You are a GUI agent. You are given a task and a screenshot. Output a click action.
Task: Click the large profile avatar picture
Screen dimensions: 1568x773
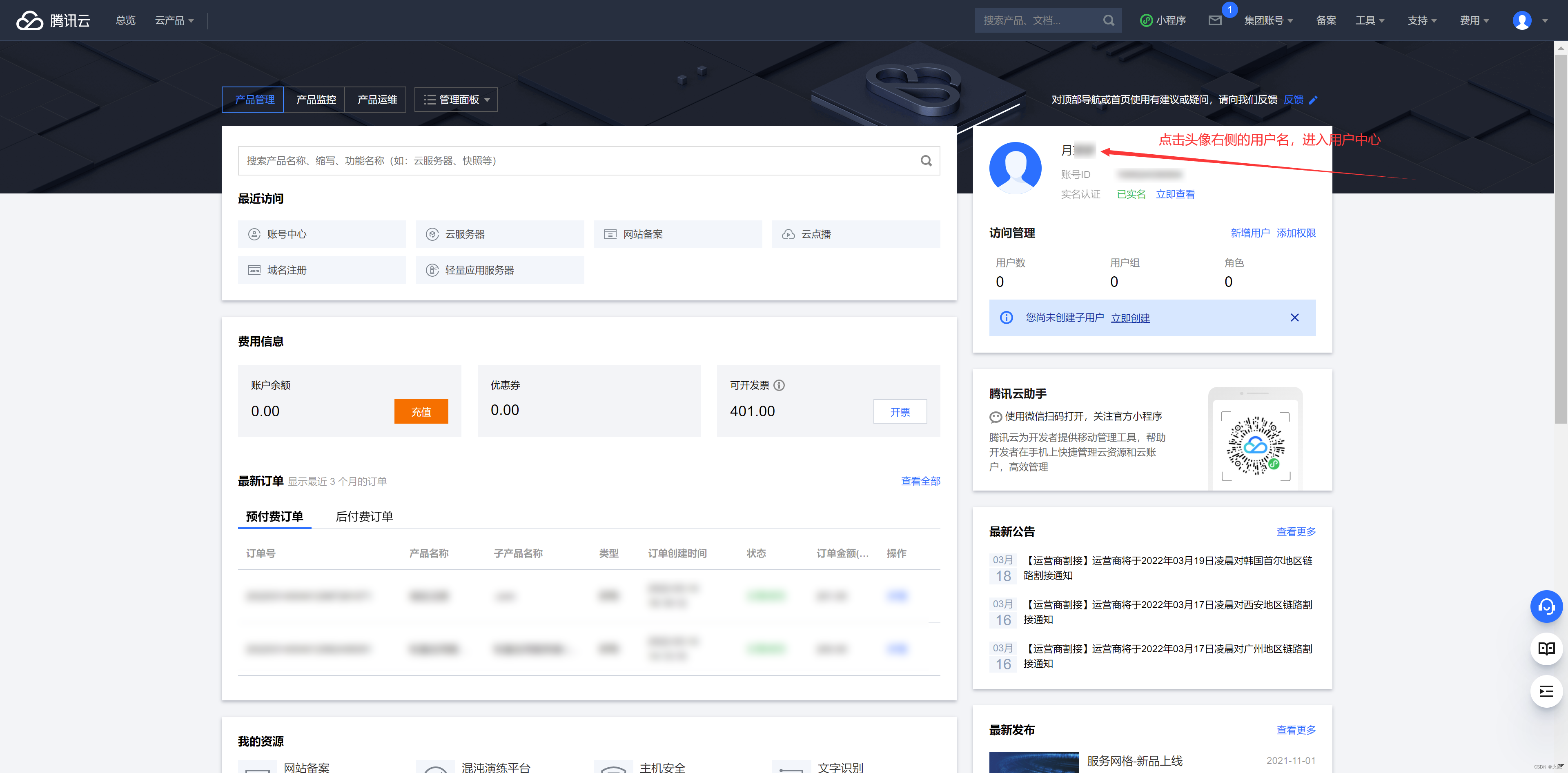click(1015, 168)
